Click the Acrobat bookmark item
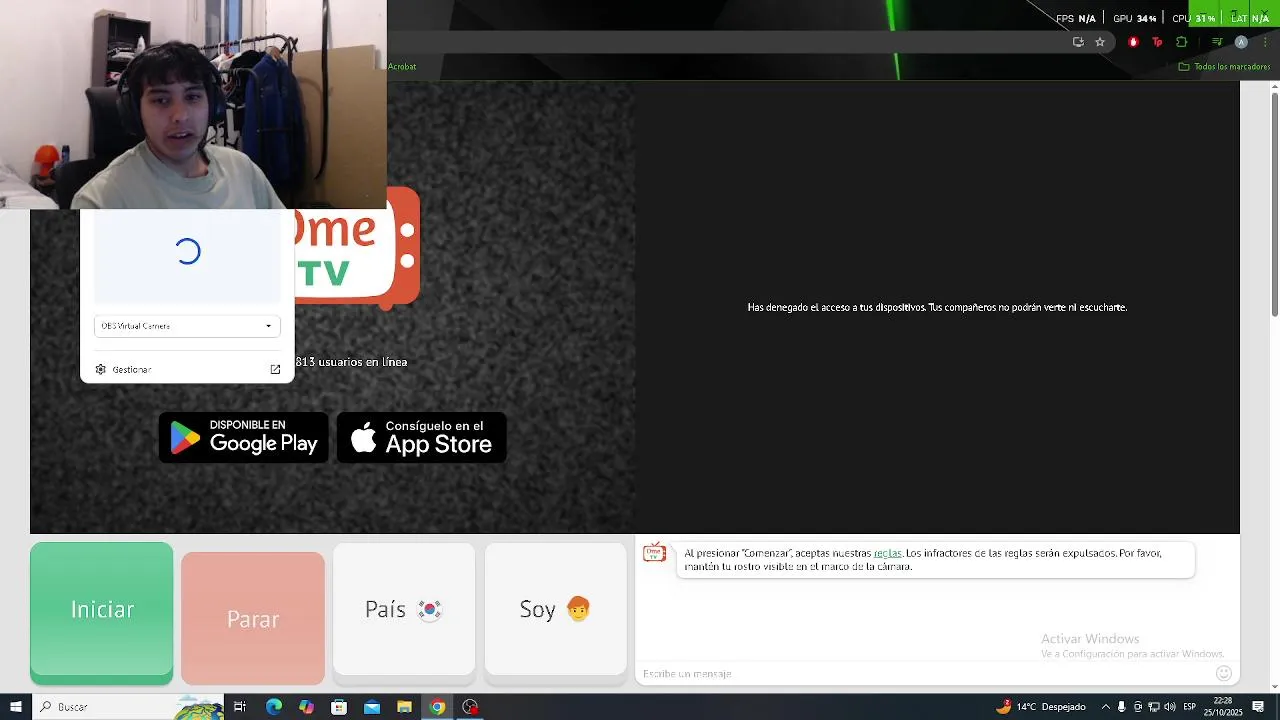 [402, 67]
